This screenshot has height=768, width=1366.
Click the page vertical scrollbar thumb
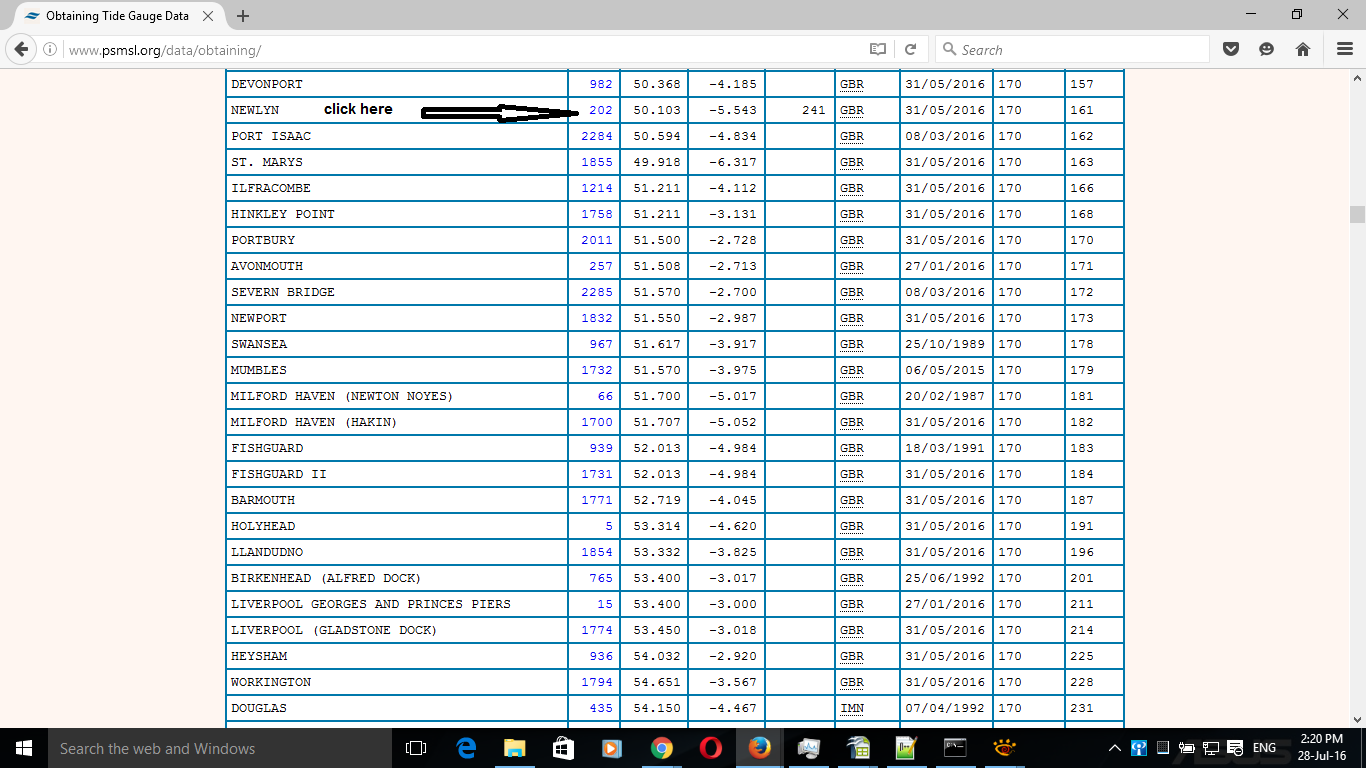pos(1357,214)
